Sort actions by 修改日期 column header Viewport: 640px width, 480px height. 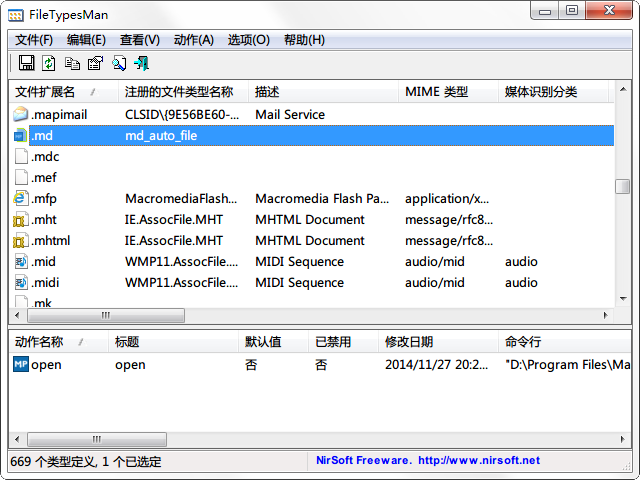[x=410, y=342]
